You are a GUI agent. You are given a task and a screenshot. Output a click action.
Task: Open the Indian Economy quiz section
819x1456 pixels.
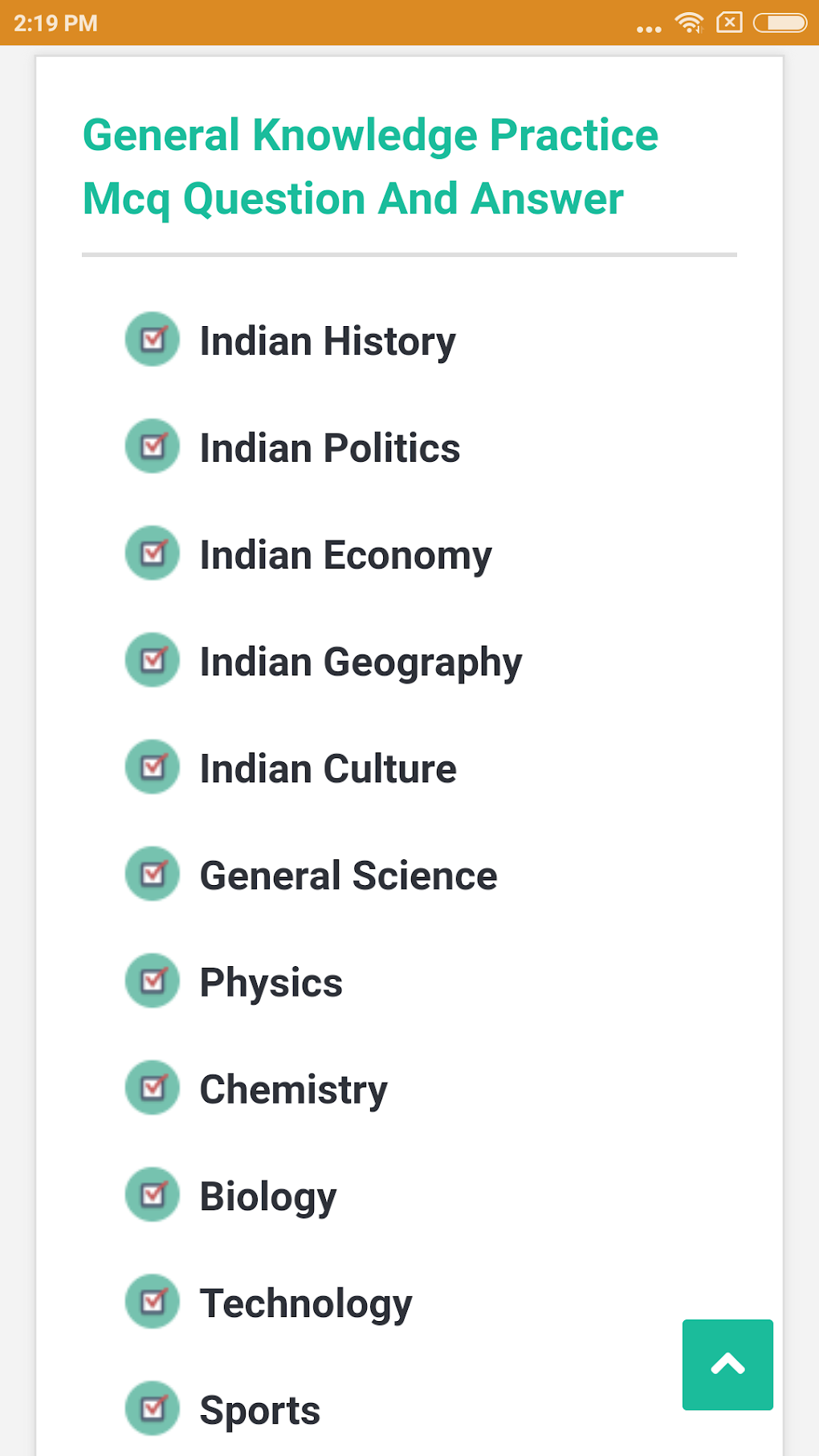[x=345, y=554]
